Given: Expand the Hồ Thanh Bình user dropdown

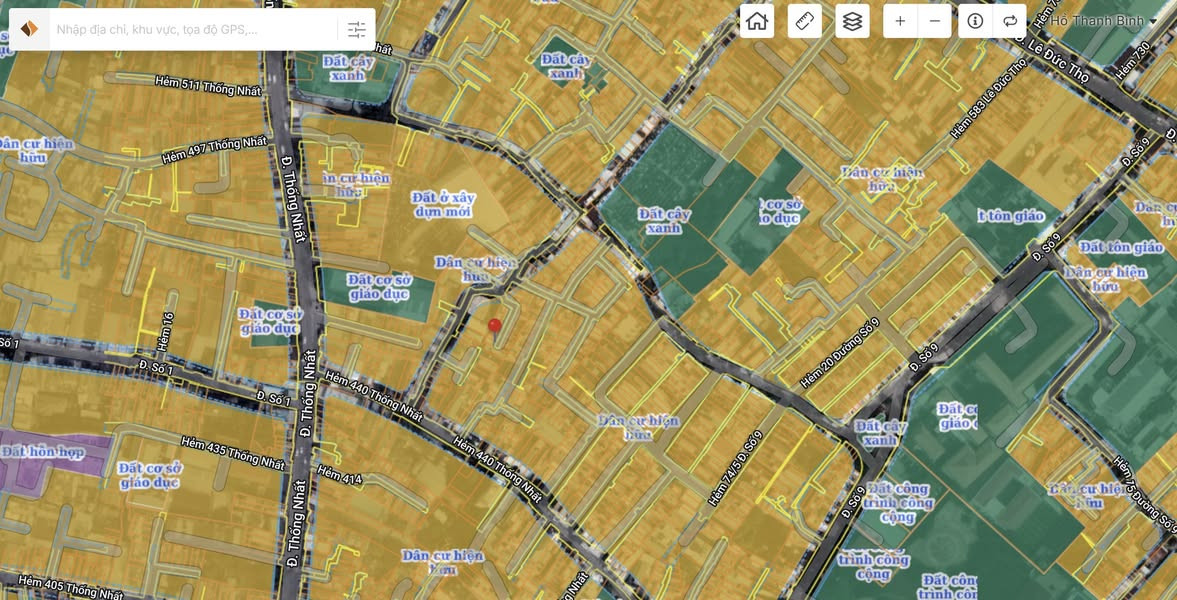Looking at the screenshot, I should pos(1103,21).
